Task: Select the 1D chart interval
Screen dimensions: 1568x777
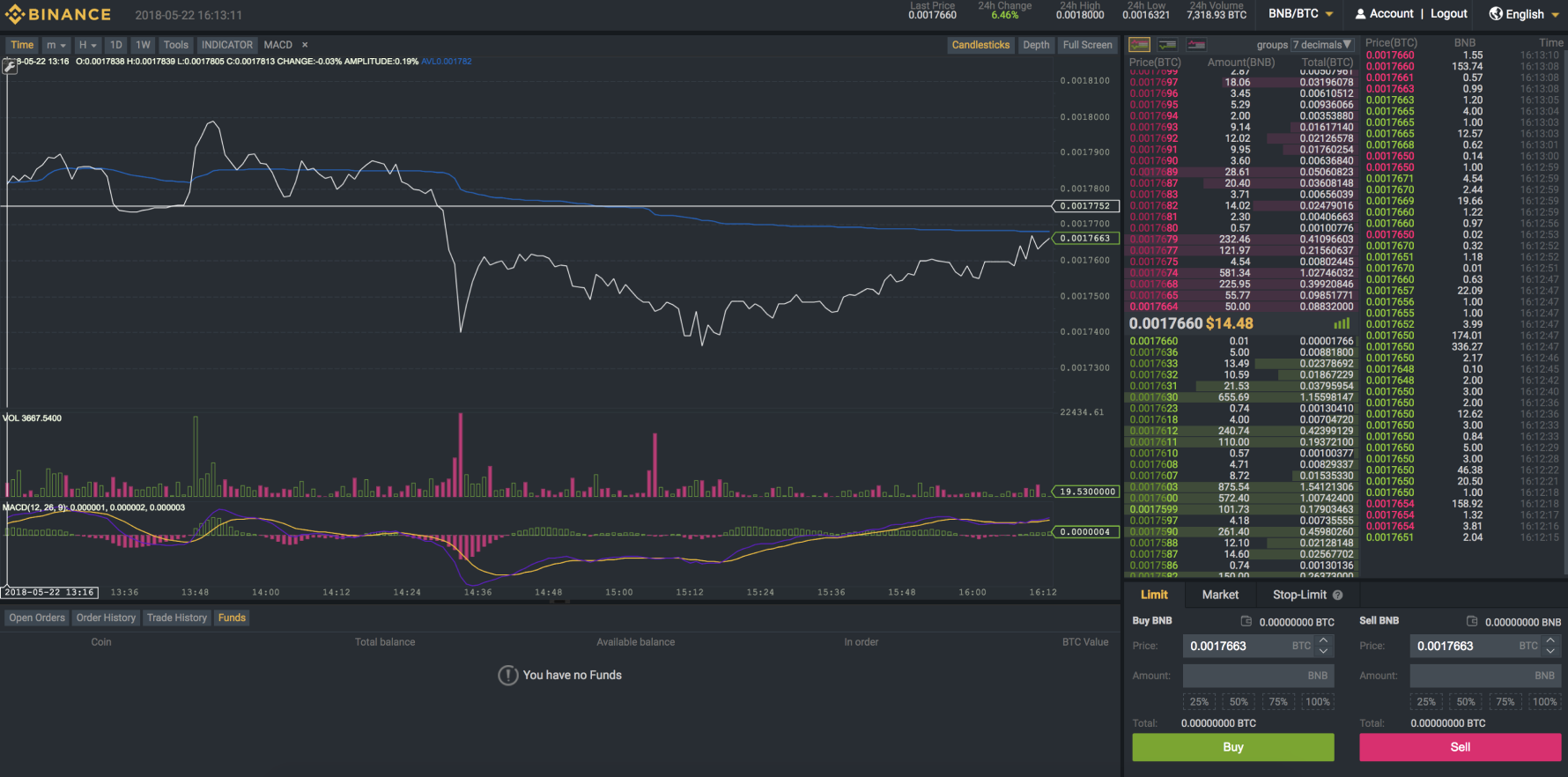Action: pyautogui.click(x=116, y=45)
